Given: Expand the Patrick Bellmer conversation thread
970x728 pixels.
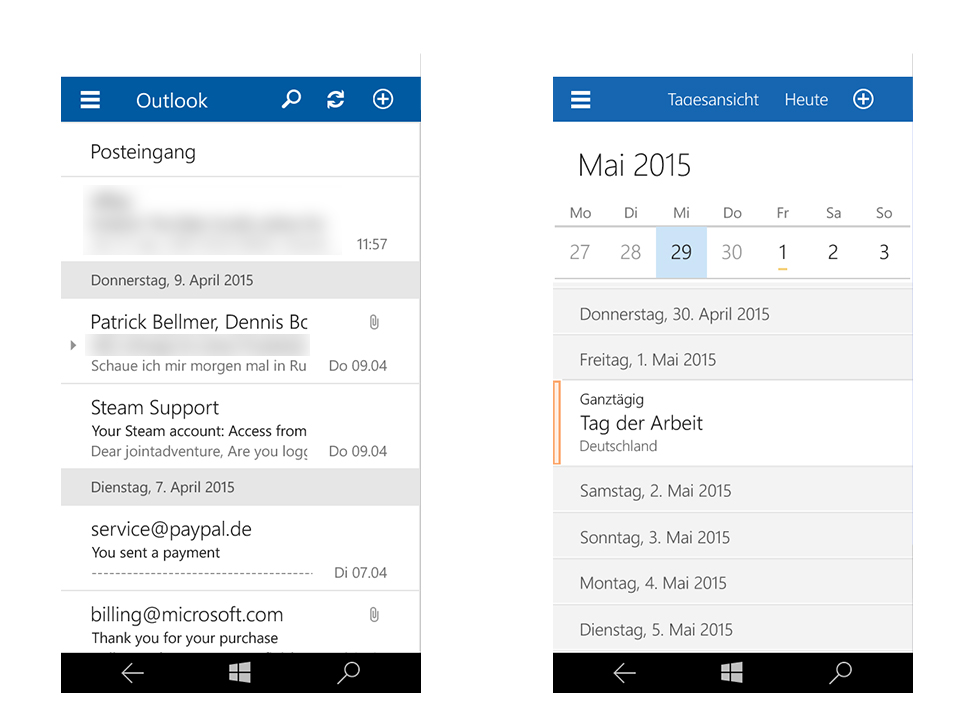Looking at the screenshot, I should click(x=73, y=345).
